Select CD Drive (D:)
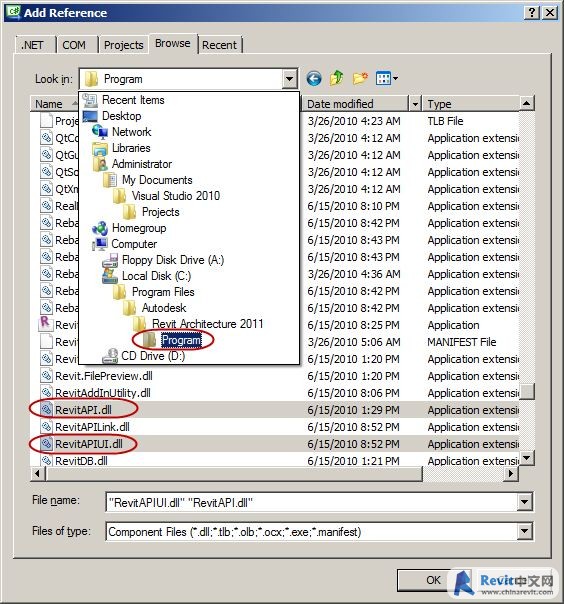Screen dimensions: 564x604 [153, 356]
